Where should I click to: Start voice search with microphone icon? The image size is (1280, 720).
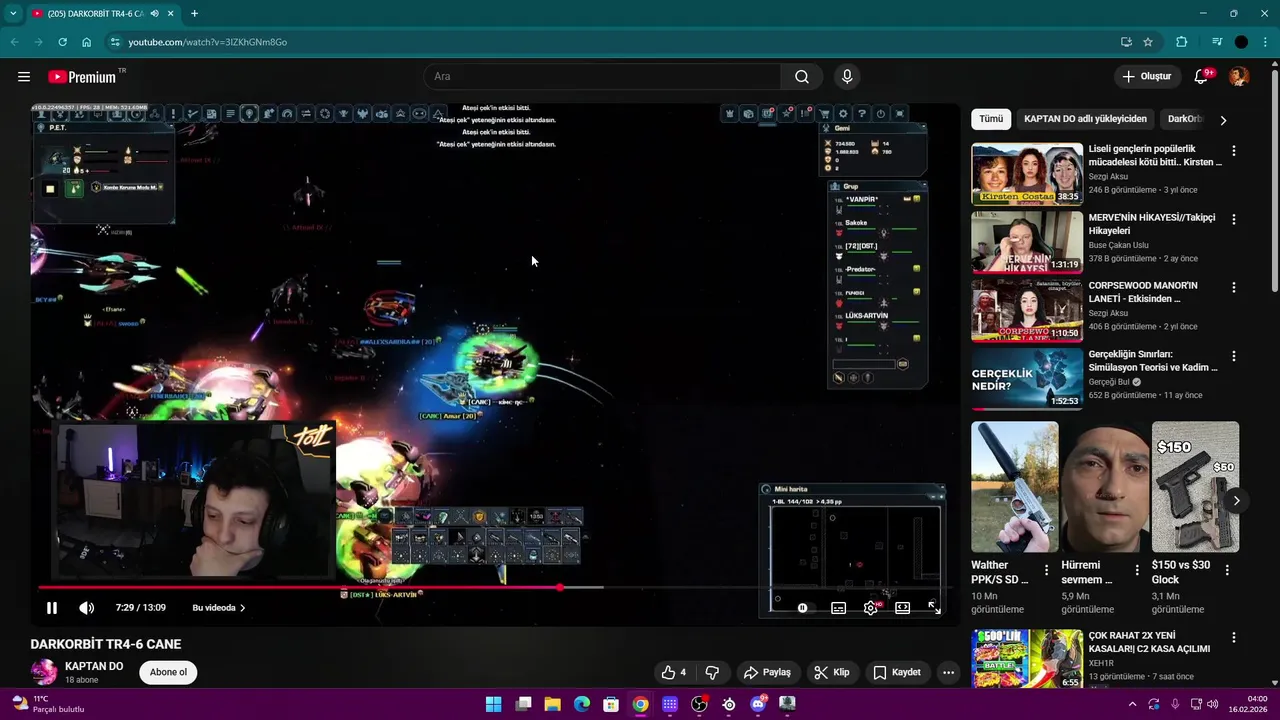(847, 77)
